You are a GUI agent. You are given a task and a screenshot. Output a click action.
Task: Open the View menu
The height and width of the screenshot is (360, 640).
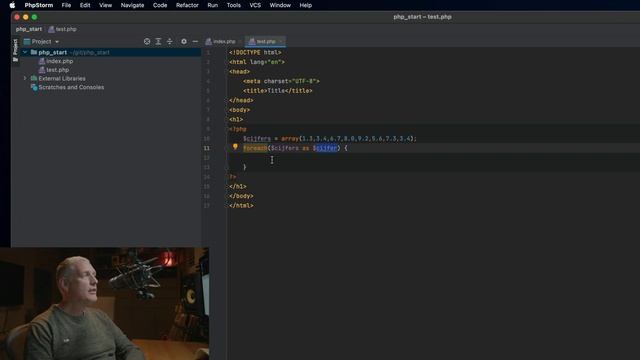click(x=105, y=5)
